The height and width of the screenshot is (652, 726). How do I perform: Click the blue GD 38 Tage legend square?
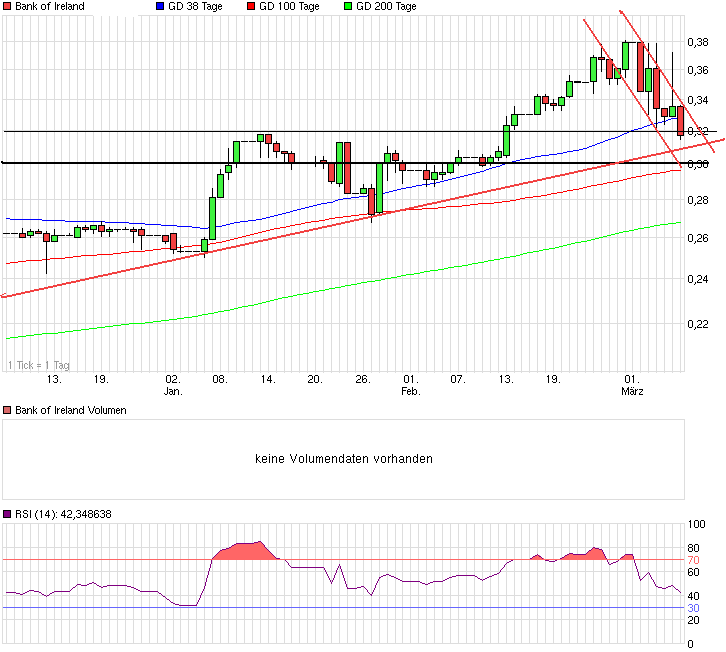coord(162,7)
